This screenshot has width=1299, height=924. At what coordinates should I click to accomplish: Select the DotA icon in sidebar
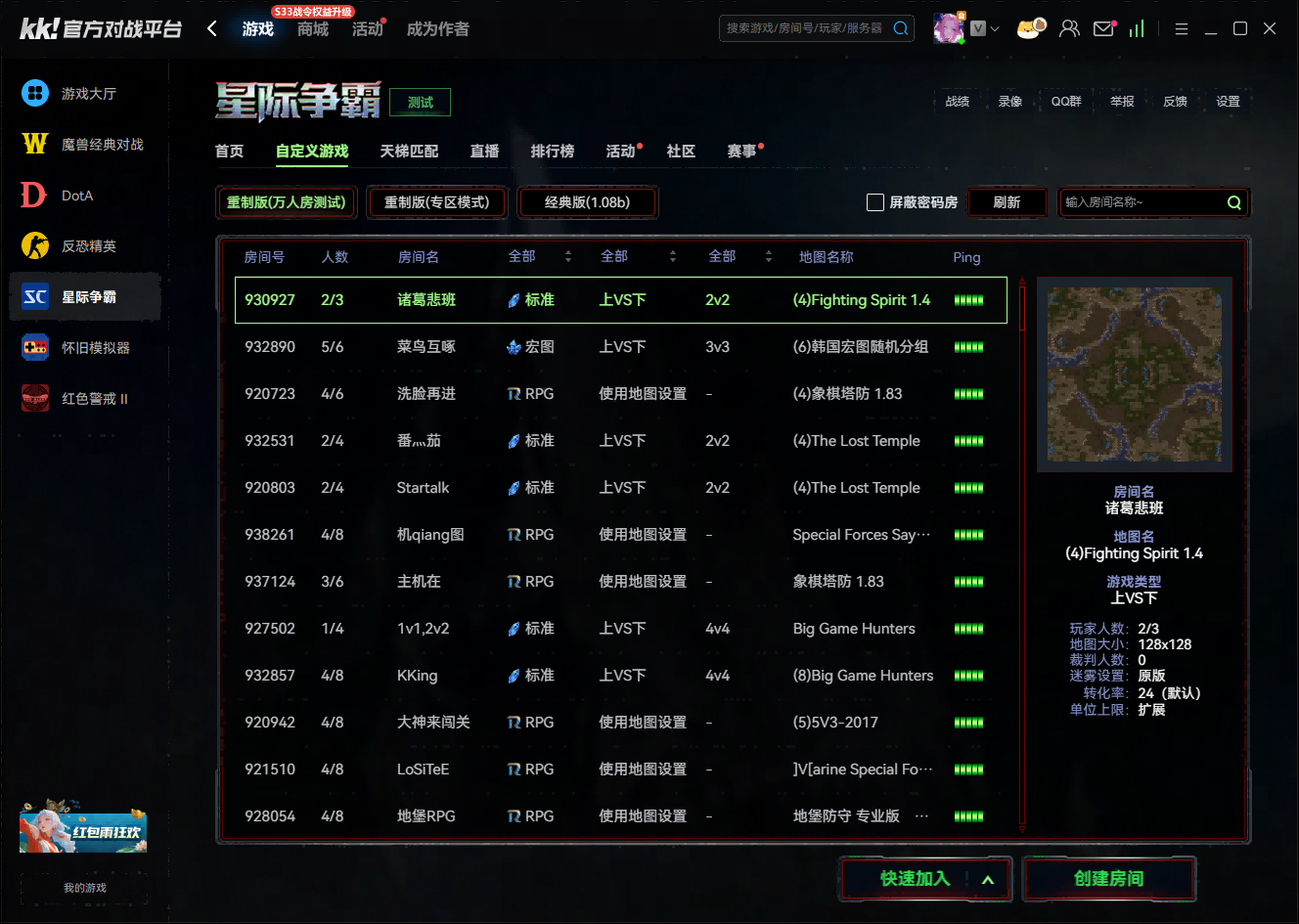34,195
